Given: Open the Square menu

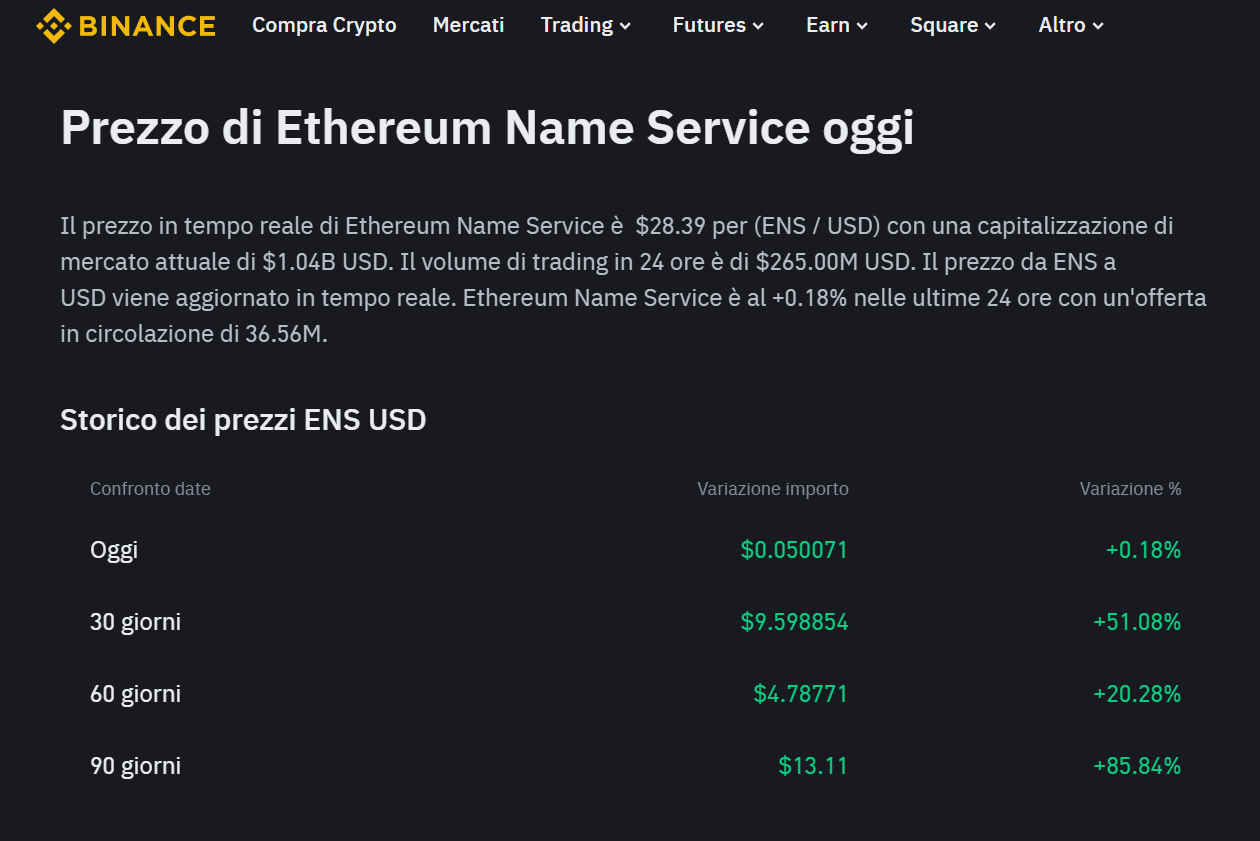Looking at the screenshot, I should point(953,25).
